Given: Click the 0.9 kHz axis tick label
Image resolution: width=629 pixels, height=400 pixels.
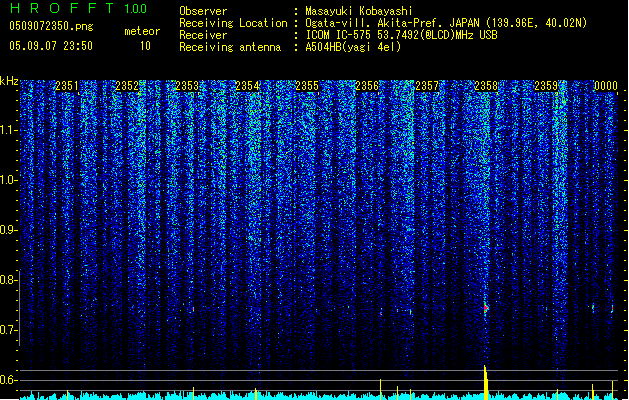Looking at the screenshot, I should point(8,230).
